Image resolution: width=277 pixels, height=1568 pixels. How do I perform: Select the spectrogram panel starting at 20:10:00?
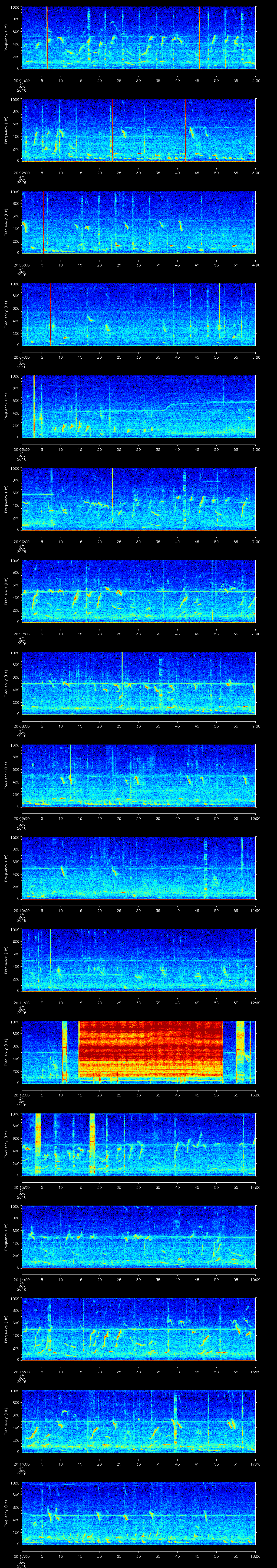(139, 868)
